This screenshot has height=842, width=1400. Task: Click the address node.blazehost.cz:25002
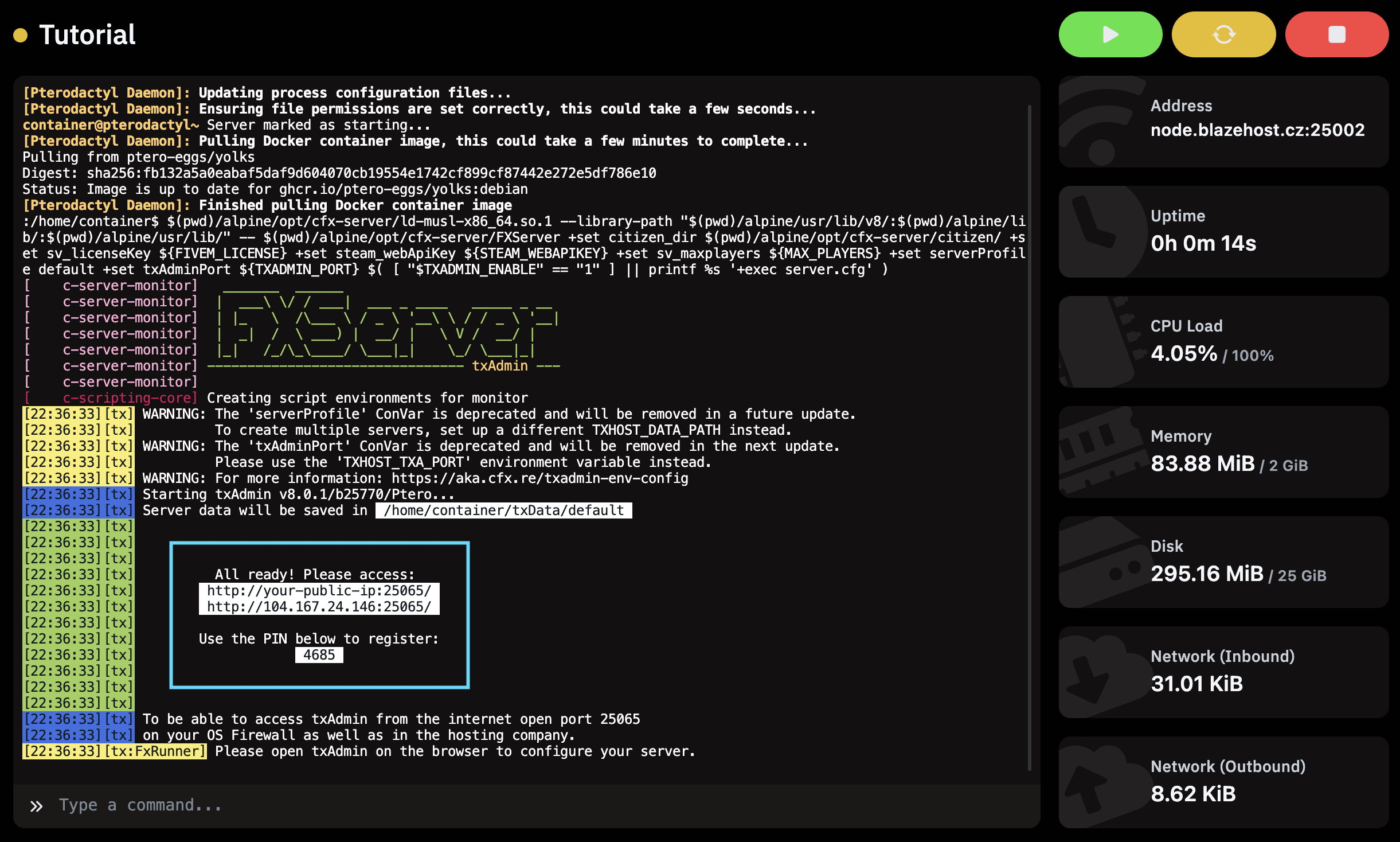(1257, 130)
